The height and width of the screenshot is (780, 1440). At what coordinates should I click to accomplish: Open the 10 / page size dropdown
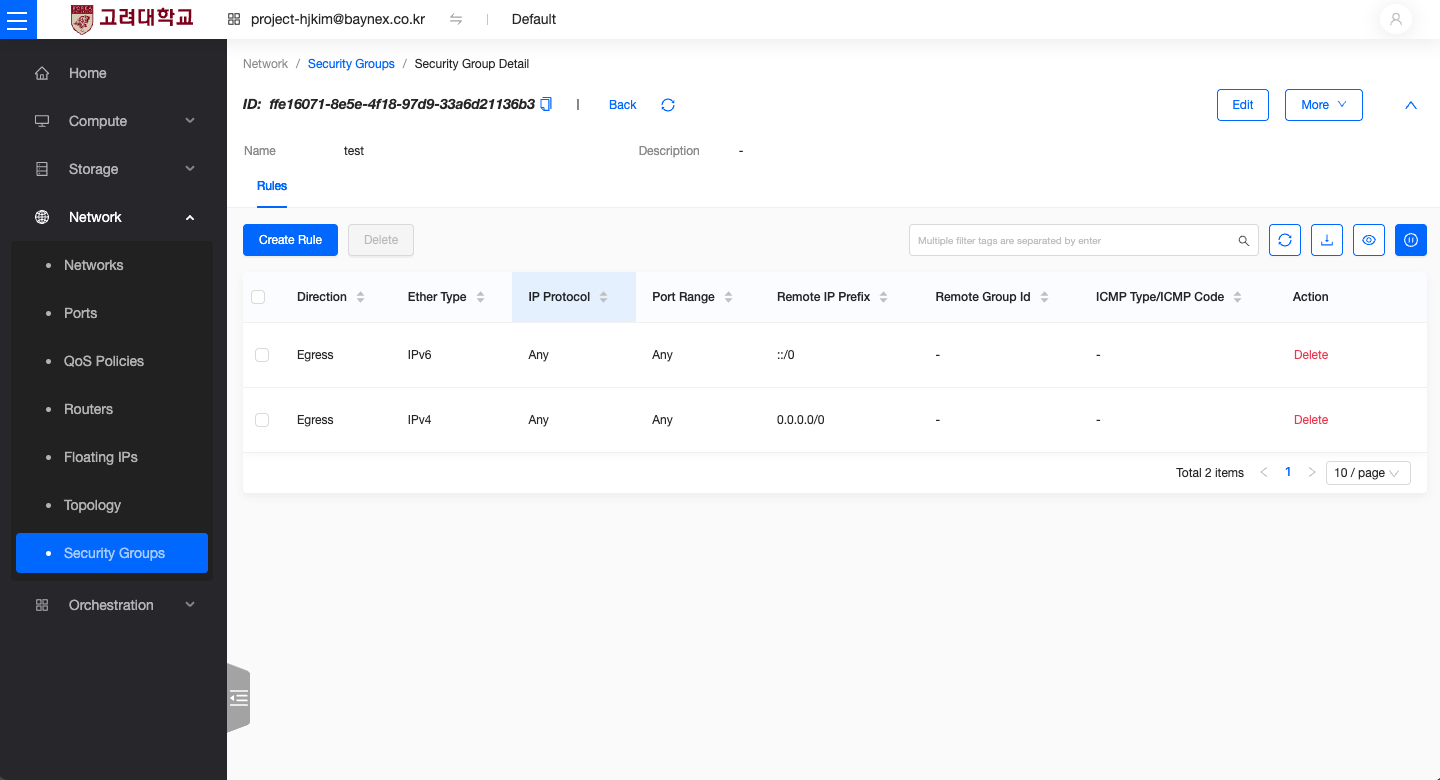1368,473
